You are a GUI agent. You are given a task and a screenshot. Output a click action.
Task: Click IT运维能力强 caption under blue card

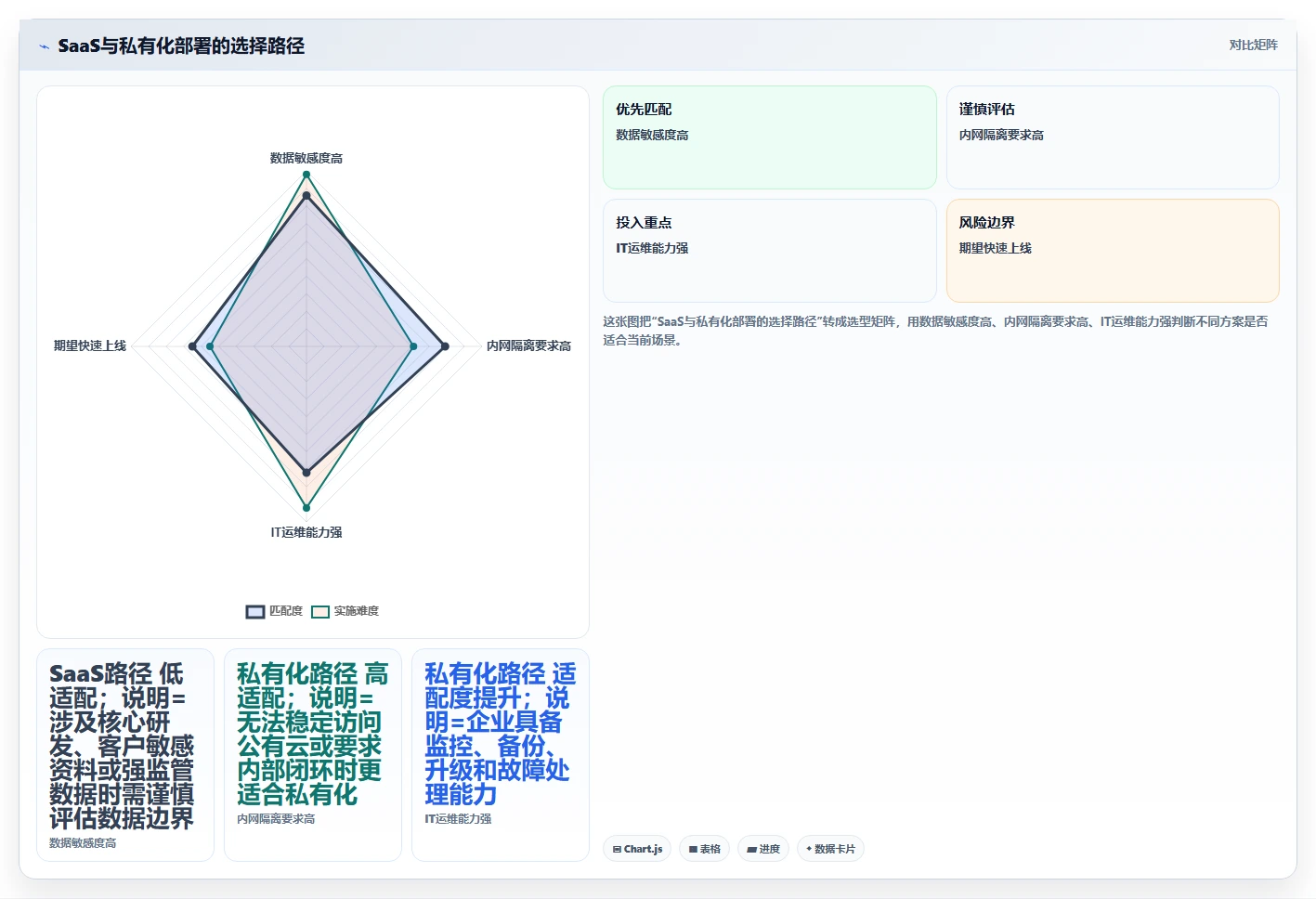coord(458,819)
